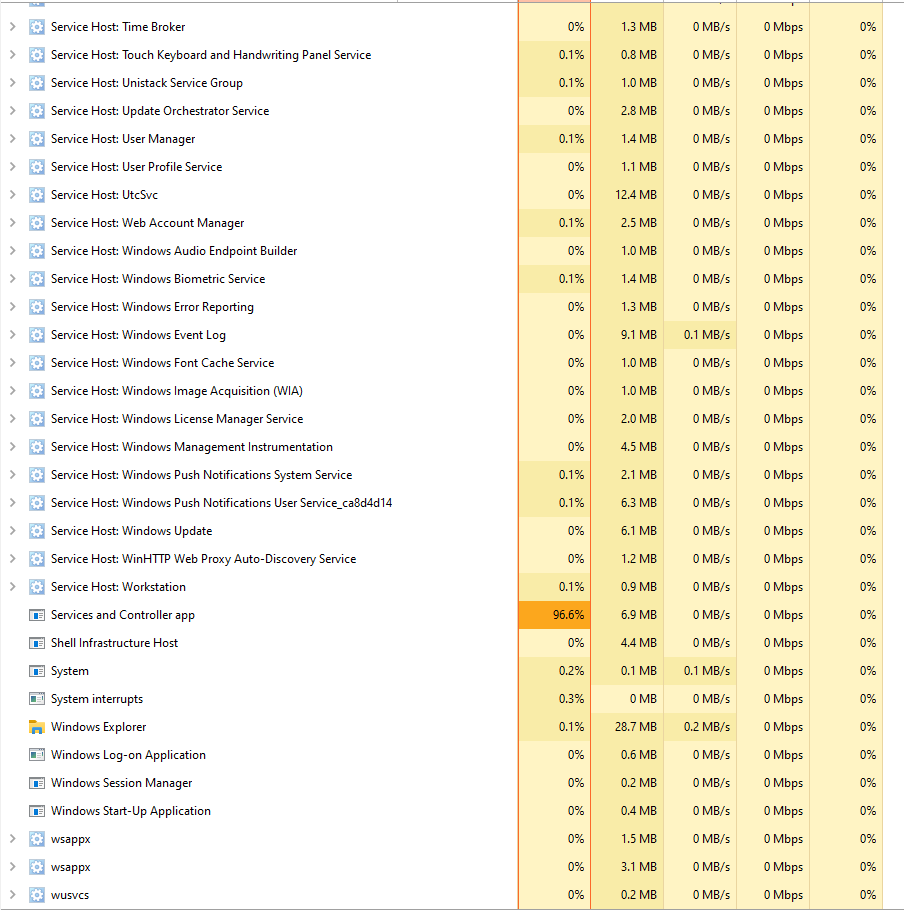Expand the wusvcs process group

tap(12, 895)
